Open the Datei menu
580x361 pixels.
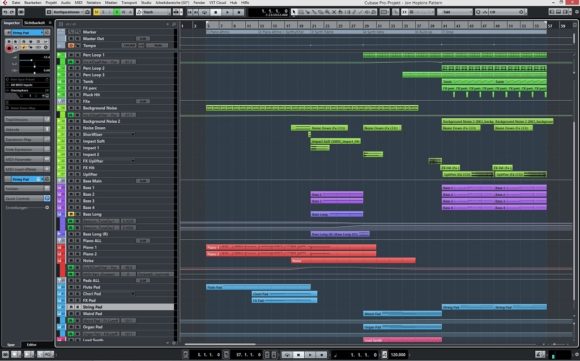click(16, 3)
